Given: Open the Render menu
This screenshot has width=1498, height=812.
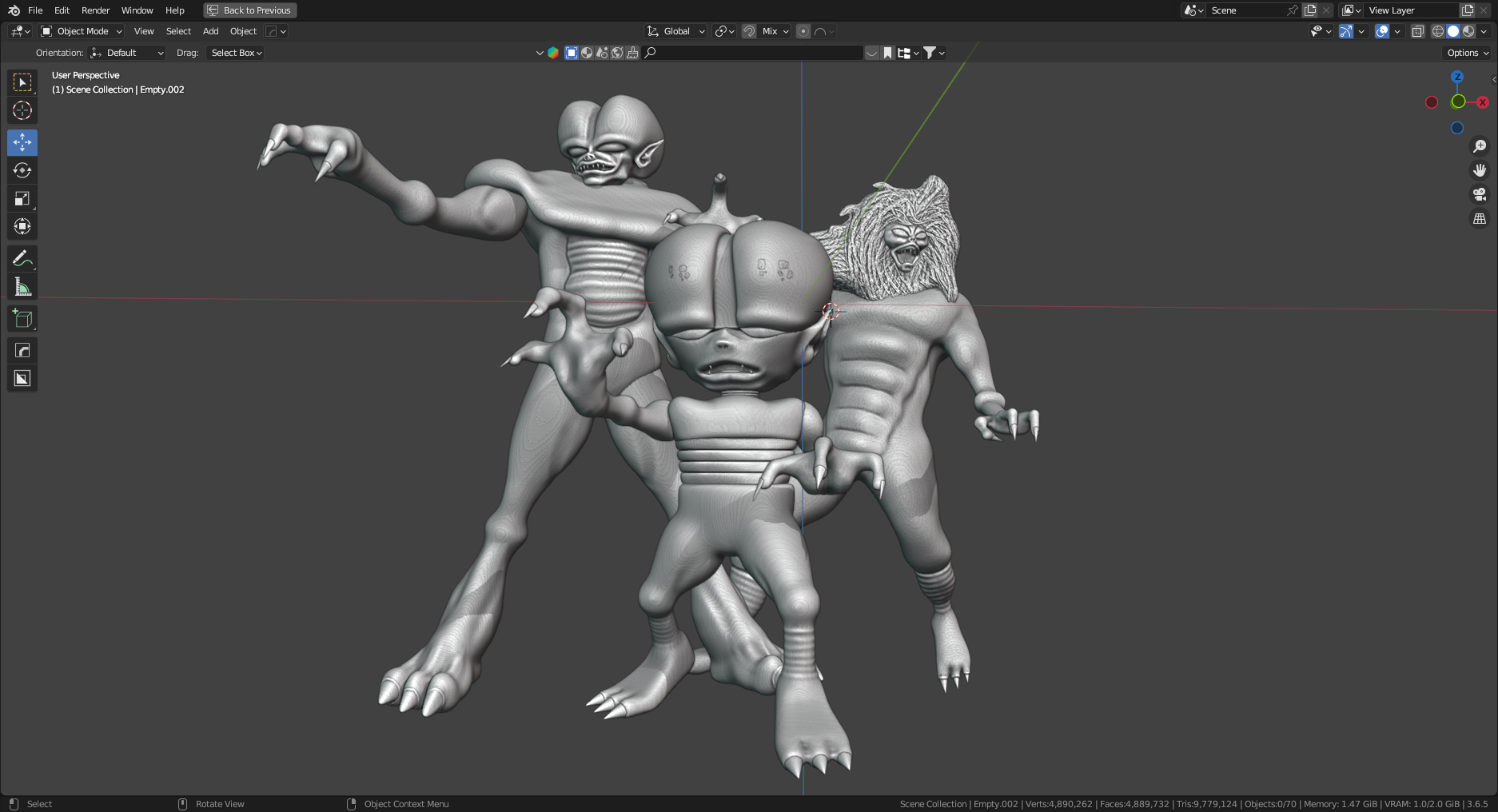Looking at the screenshot, I should click(95, 10).
